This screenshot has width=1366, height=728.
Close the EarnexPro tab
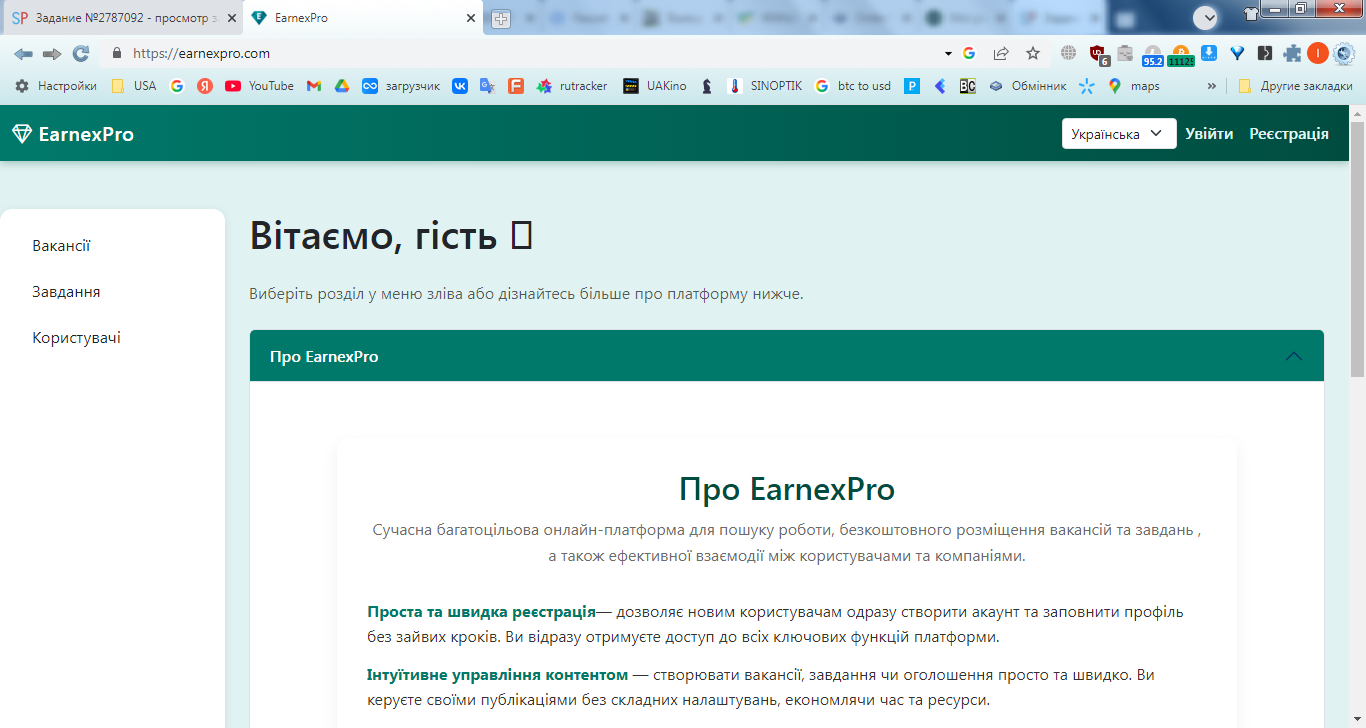pos(471,18)
